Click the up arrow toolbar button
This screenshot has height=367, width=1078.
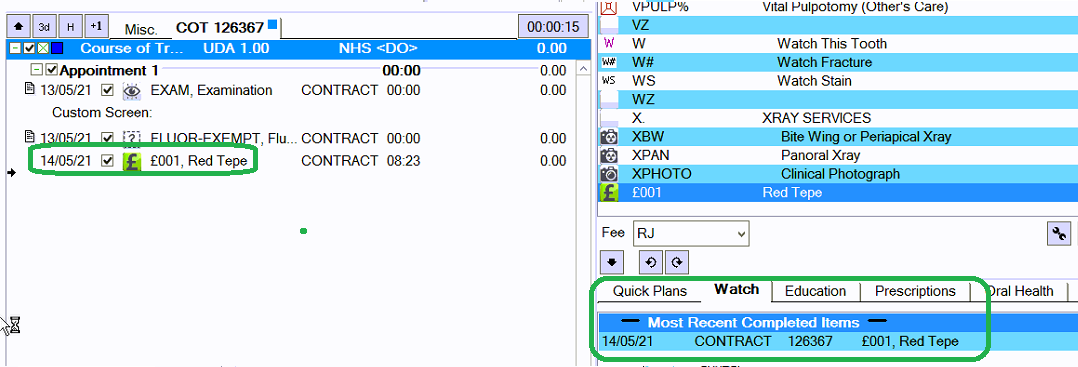tap(18, 27)
